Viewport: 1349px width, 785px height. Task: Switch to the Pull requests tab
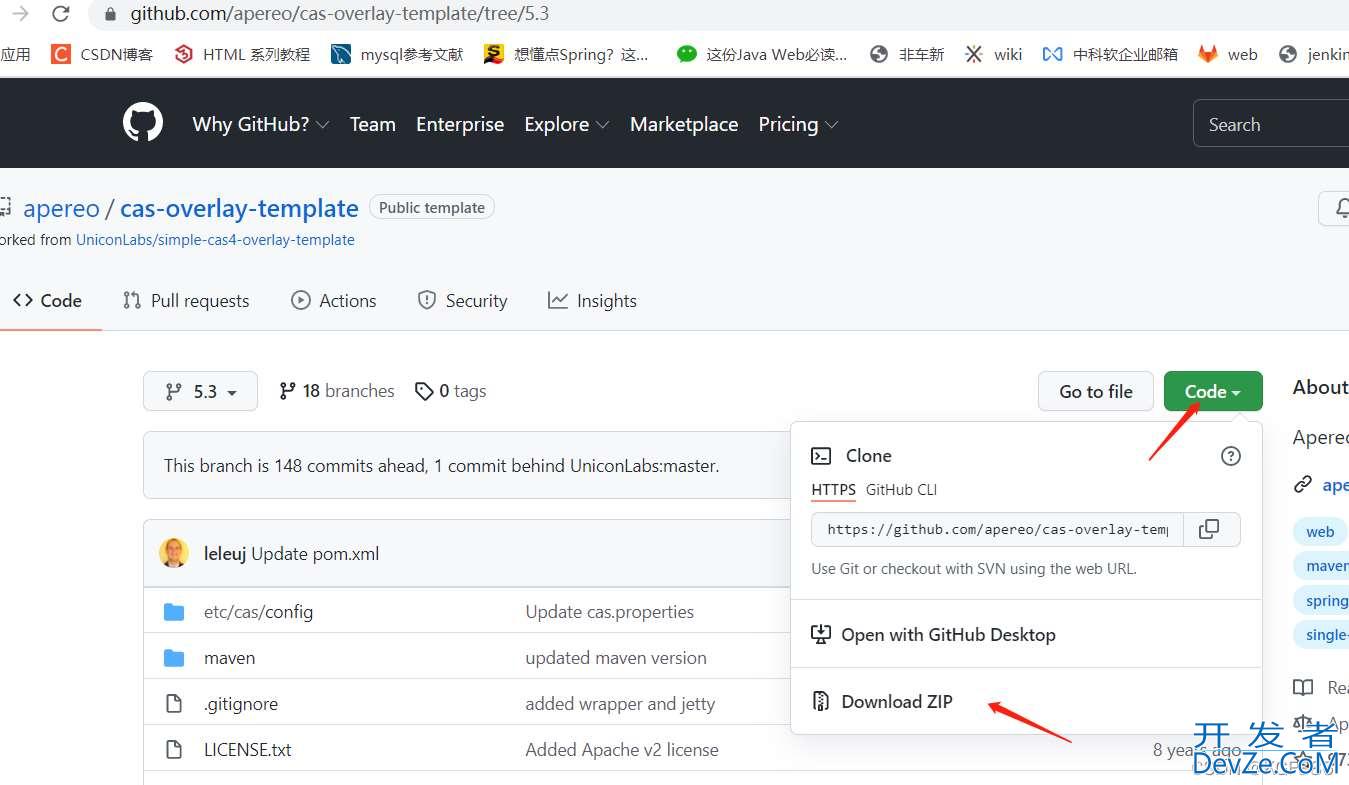click(x=186, y=301)
